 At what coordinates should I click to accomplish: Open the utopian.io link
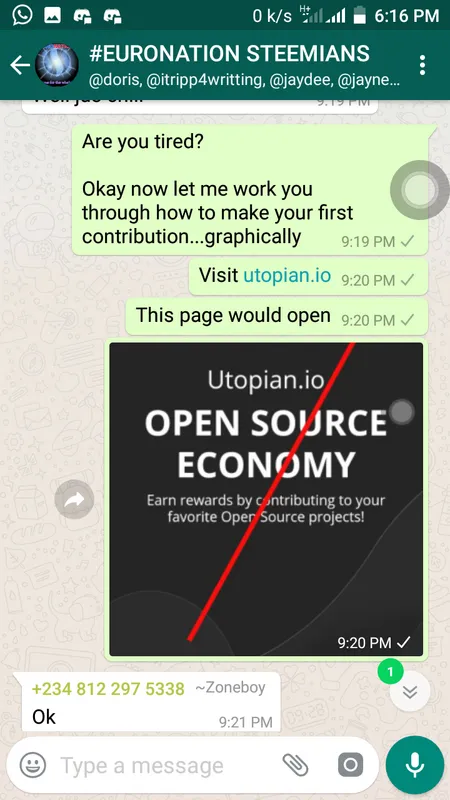point(287,275)
